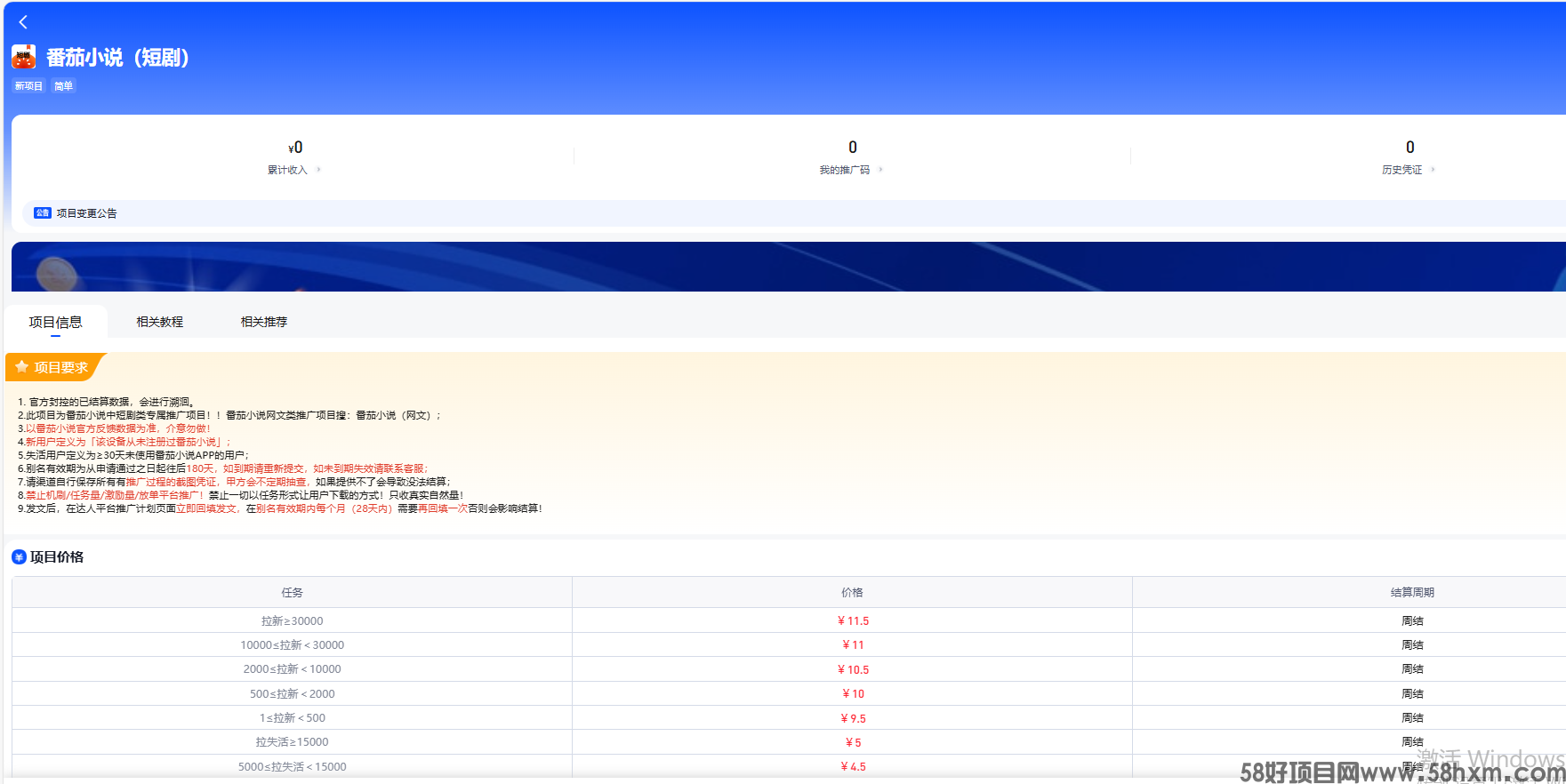This screenshot has height=784, width=1566.
Task: Expand the arrow next to 我的推广码
Action: coord(880,170)
